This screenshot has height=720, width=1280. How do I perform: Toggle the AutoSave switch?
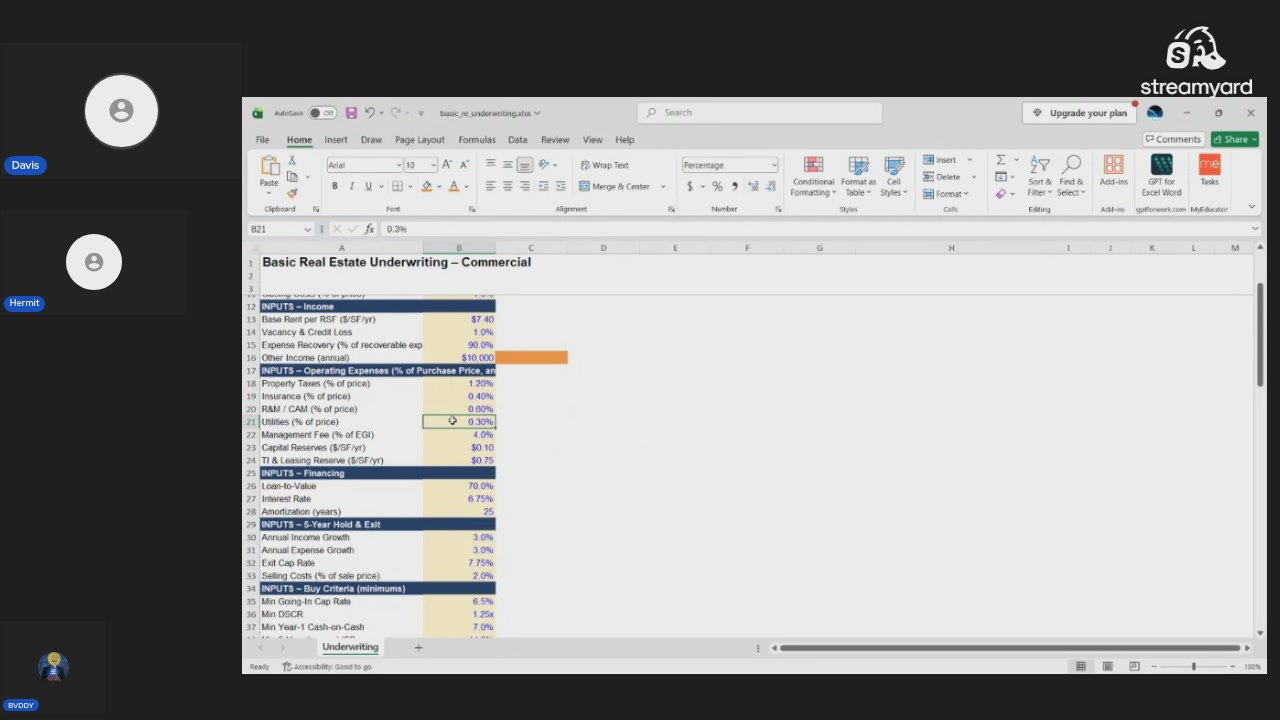tap(322, 113)
